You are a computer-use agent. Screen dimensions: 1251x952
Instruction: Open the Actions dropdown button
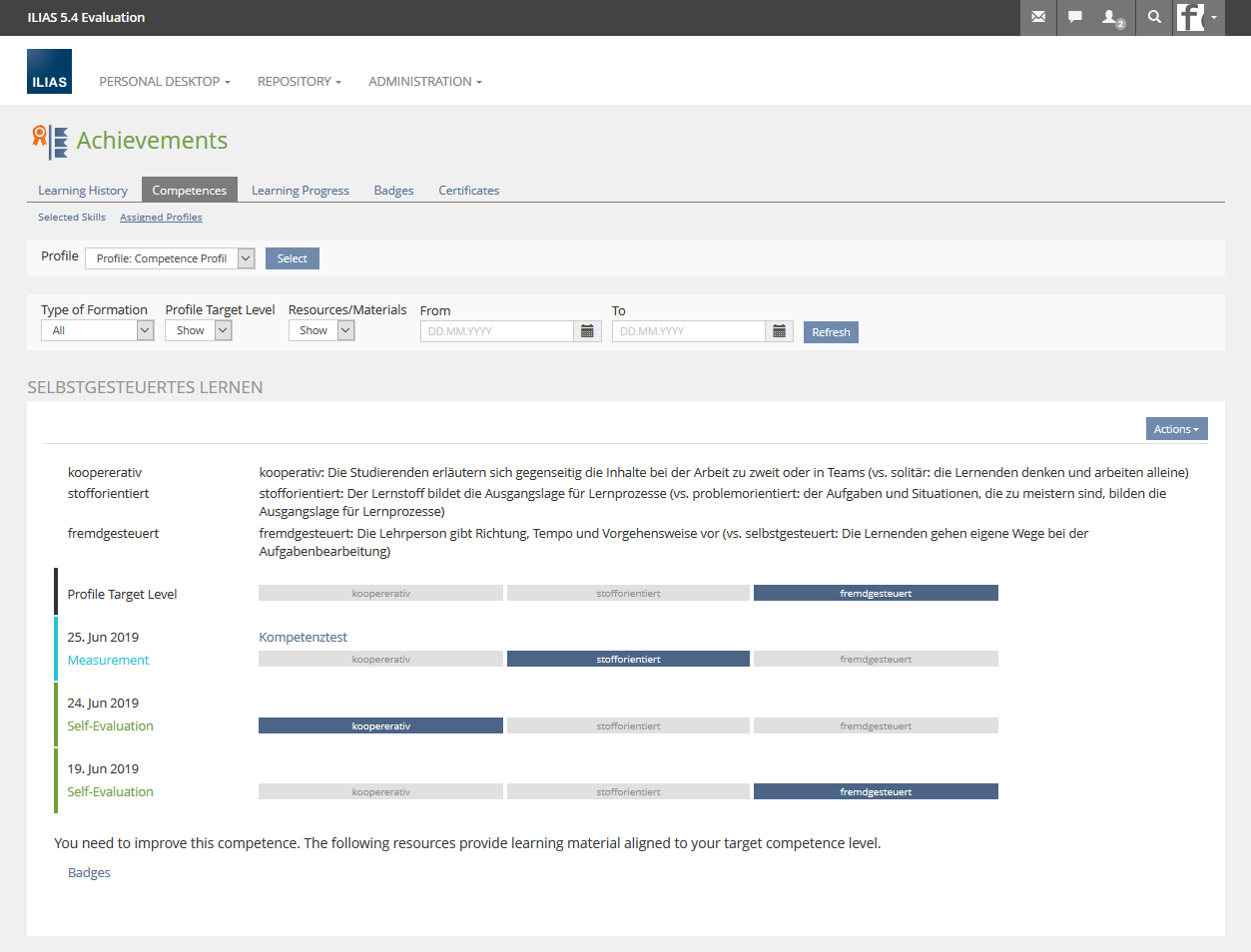(1176, 429)
